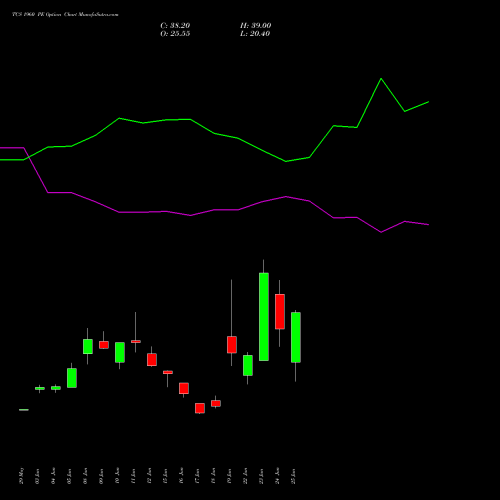This screenshot has width=500, height=500.
Task: Select the 05 Jun date label
Action: [x=70, y=476]
